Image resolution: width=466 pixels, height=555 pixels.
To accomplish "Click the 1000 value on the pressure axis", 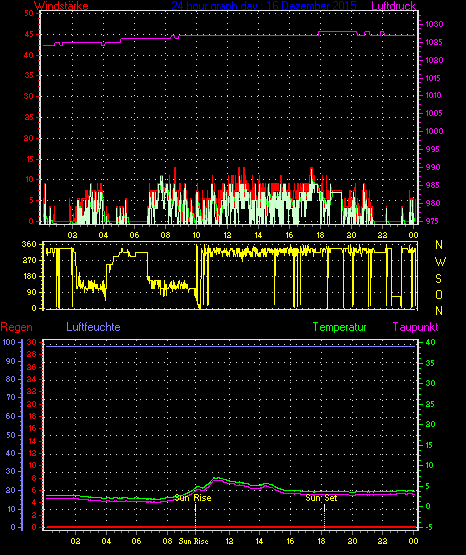I will click(x=434, y=131).
